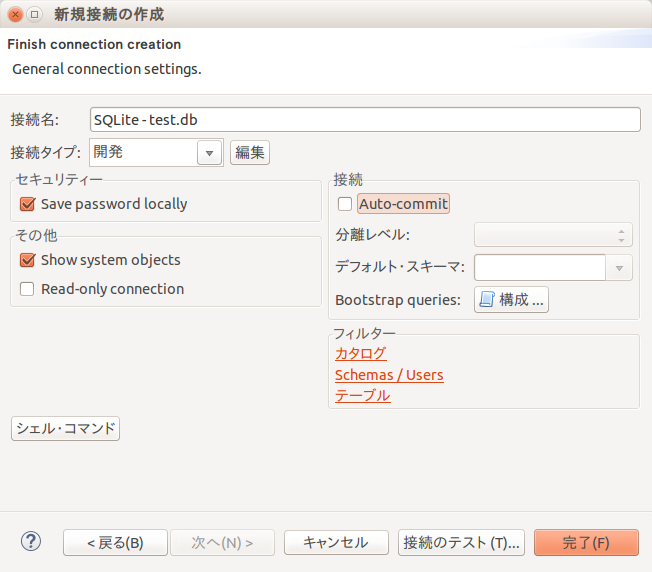Close the 新規接続の作成 dialog

coord(15,15)
